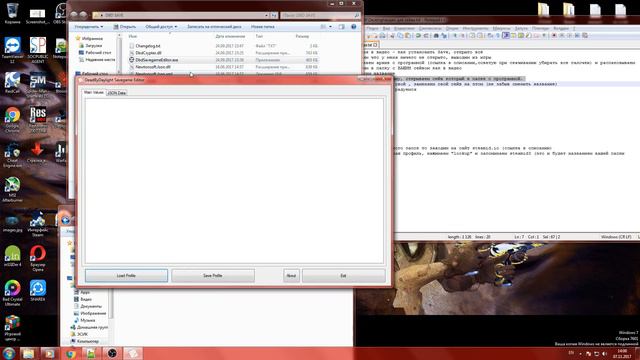Click File Explorer taskbar icon
Viewport: 640px width, 360px height.
click(x=29, y=353)
